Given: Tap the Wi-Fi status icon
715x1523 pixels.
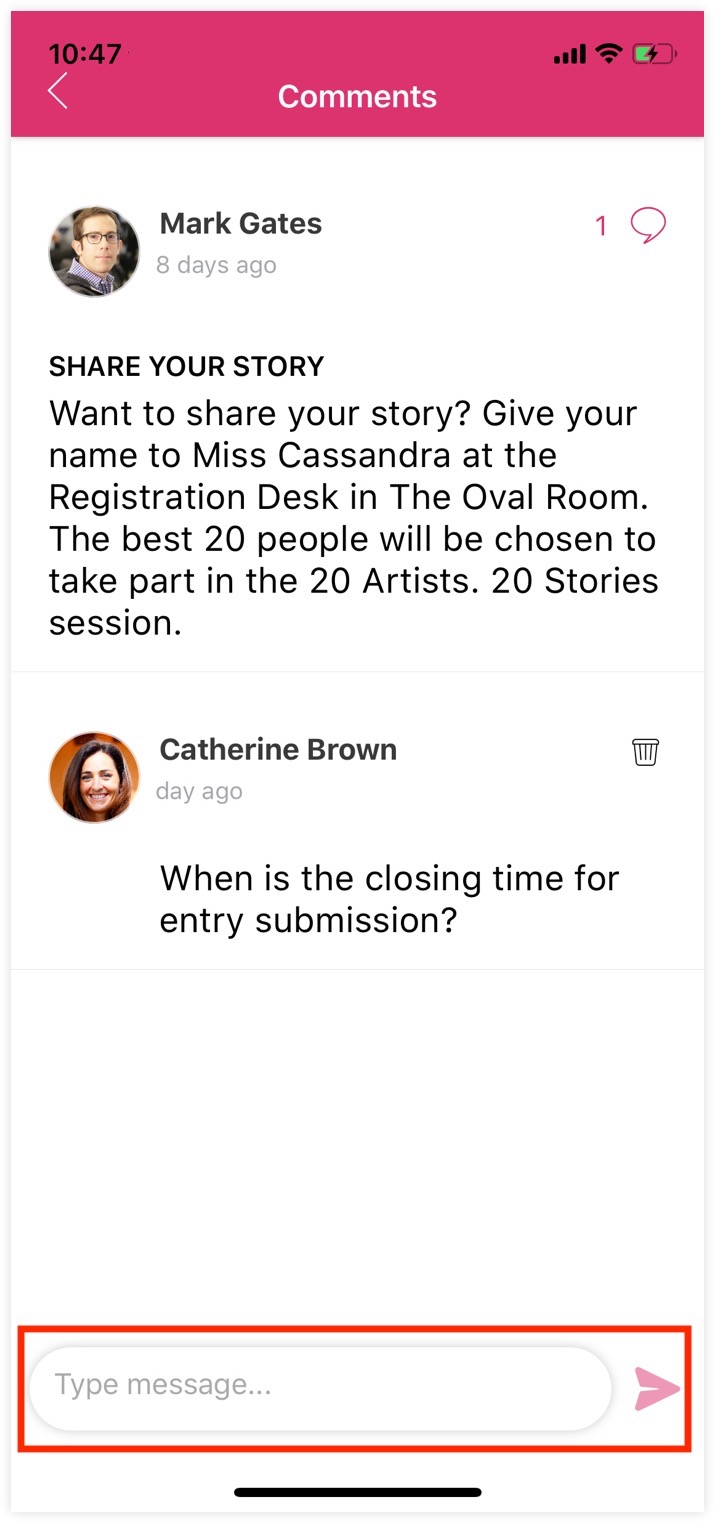Looking at the screenshot, I should (608, 54).
